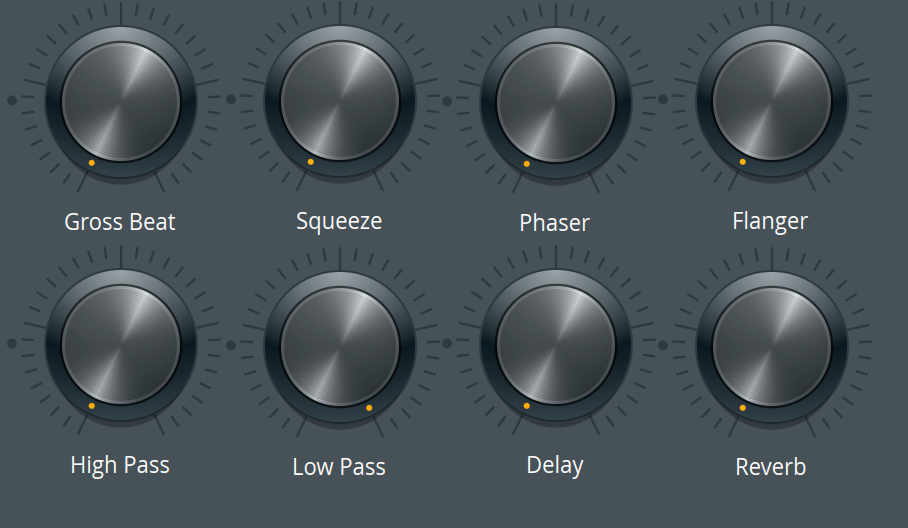
Task: Toggle the dot left of Delay knob
Action: [446, 343]
